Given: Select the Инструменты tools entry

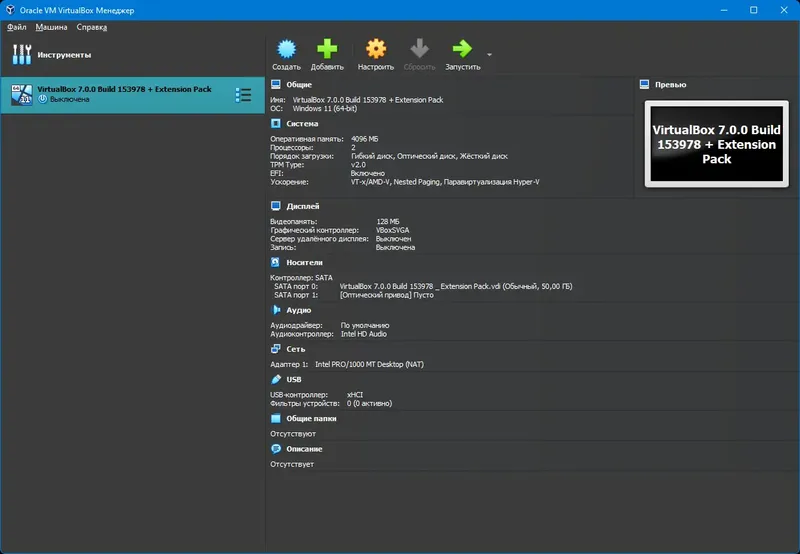Looking at the screenshot, I should pyautogui.click(x=133, y=55).
